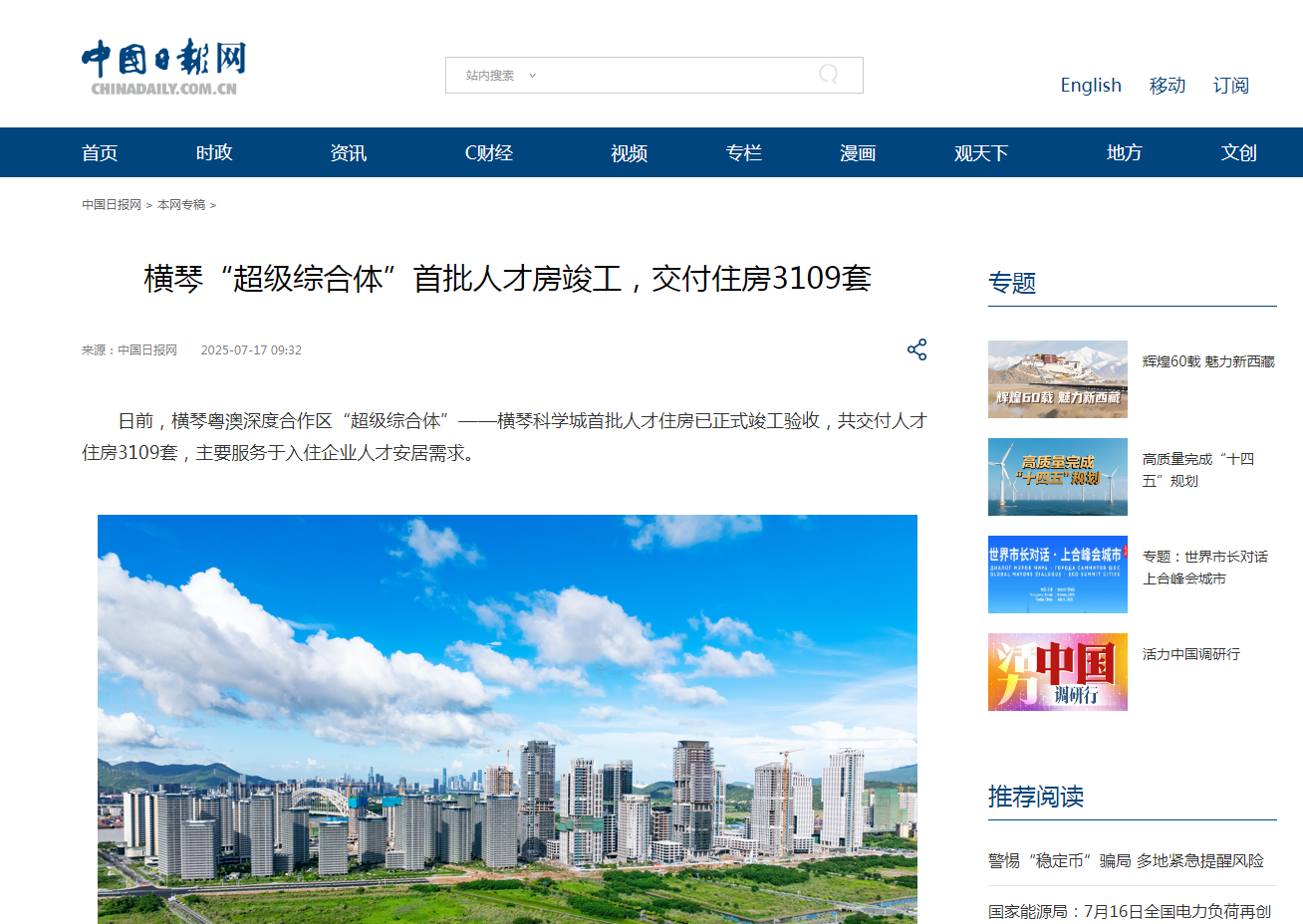The height and width of the screenshot is (924, 1303).
Task: Open the 订阅 subscription link
Action: [1232, 85]
